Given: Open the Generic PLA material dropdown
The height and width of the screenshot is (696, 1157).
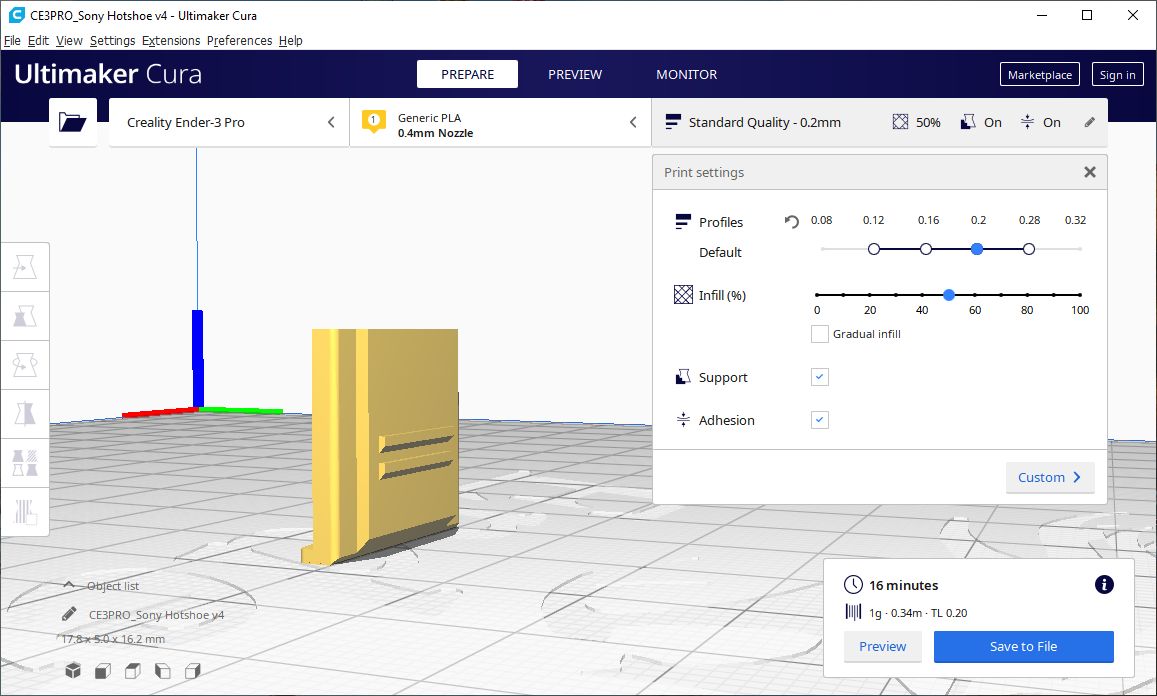Looking at the screenshot, I should click(501, 123).
